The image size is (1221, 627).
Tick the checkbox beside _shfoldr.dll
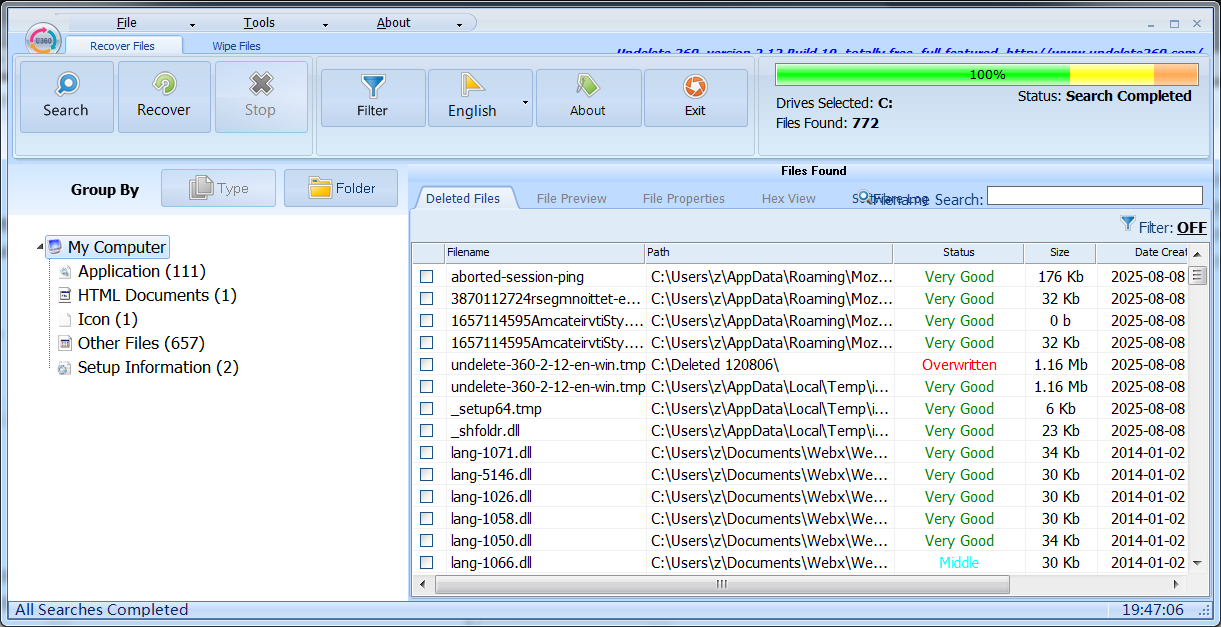(x=427, y=431)
